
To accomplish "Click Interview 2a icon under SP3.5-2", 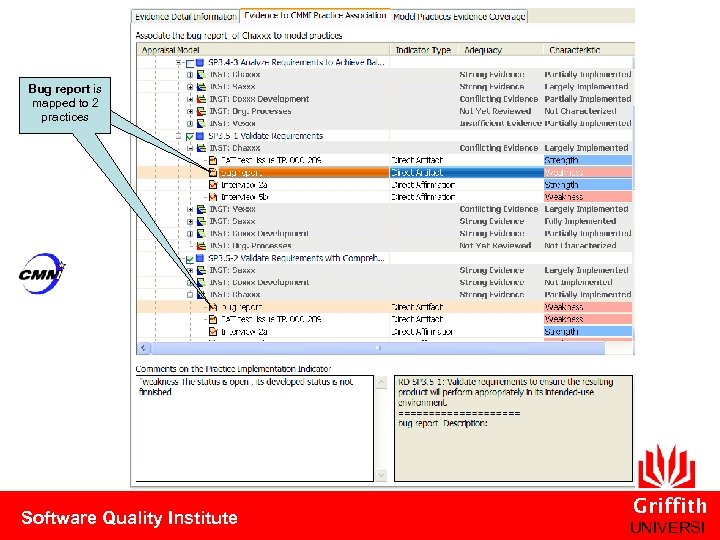I will (x=213, y=332).
